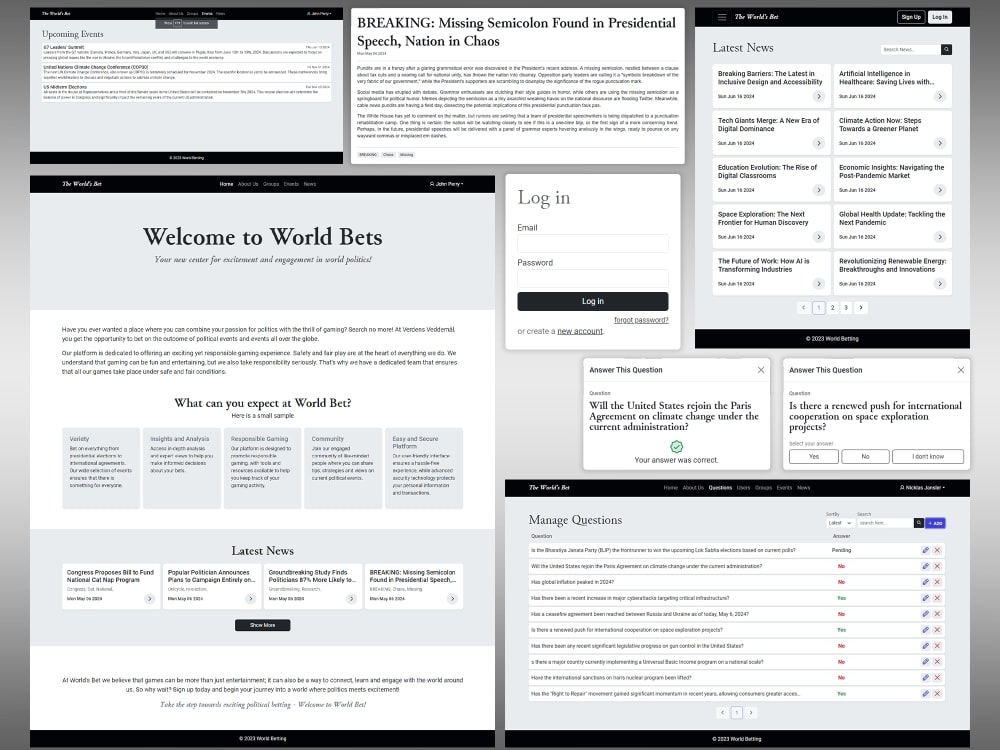The width and height of the screenshot is (1000, 750).
Task: Edit the global inflation peaked question
Action: [x=925, y=582]
